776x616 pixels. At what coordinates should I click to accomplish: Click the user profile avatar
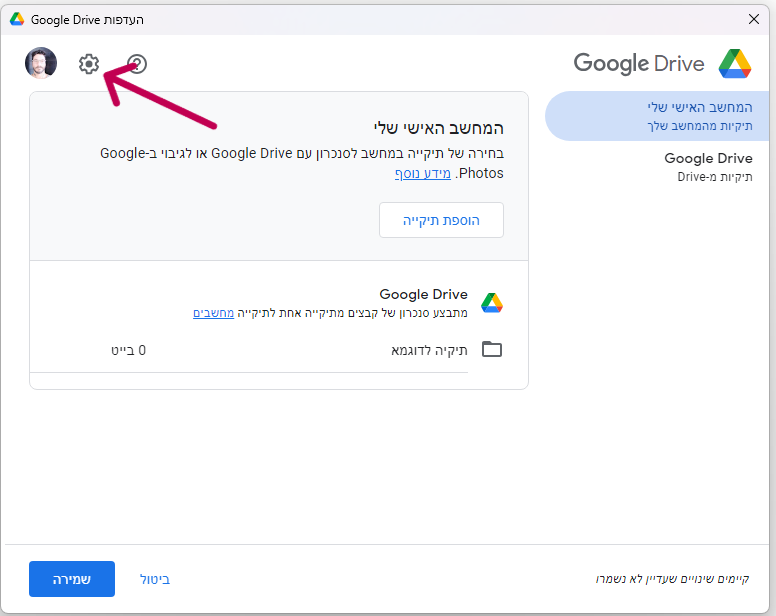pos(41,63)
